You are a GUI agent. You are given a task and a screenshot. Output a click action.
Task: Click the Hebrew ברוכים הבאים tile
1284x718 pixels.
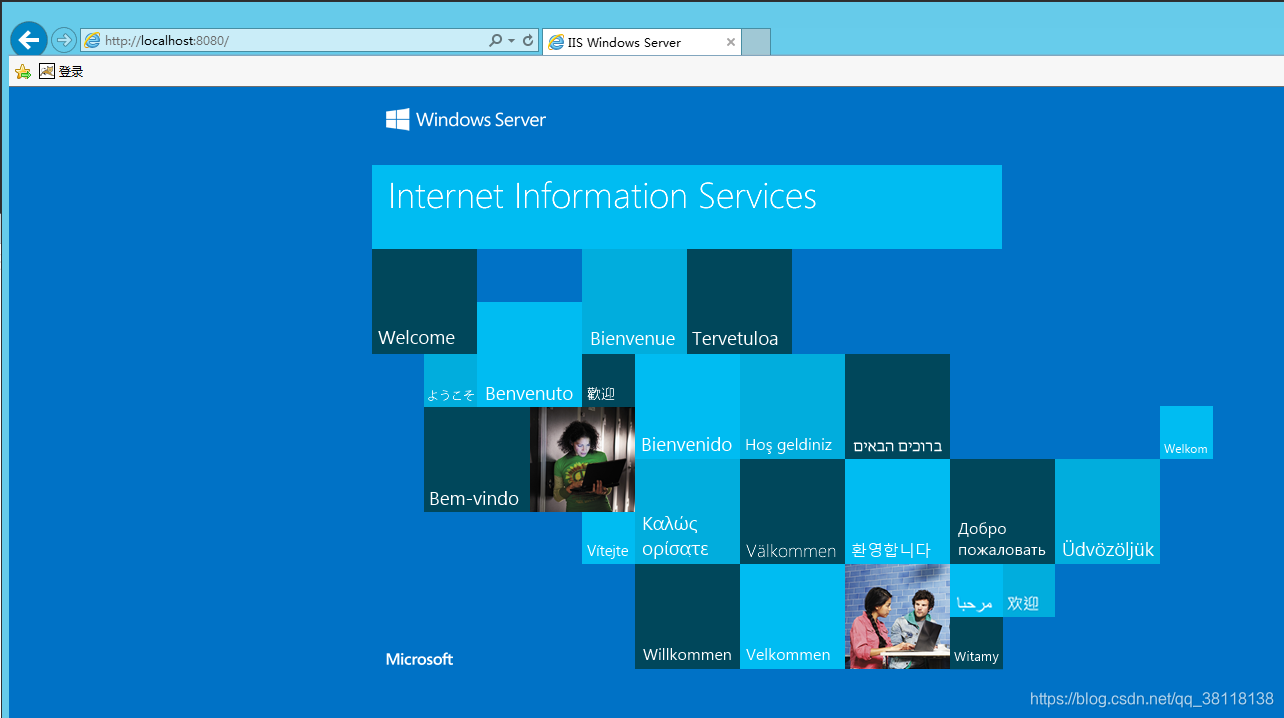coord(897,406)
